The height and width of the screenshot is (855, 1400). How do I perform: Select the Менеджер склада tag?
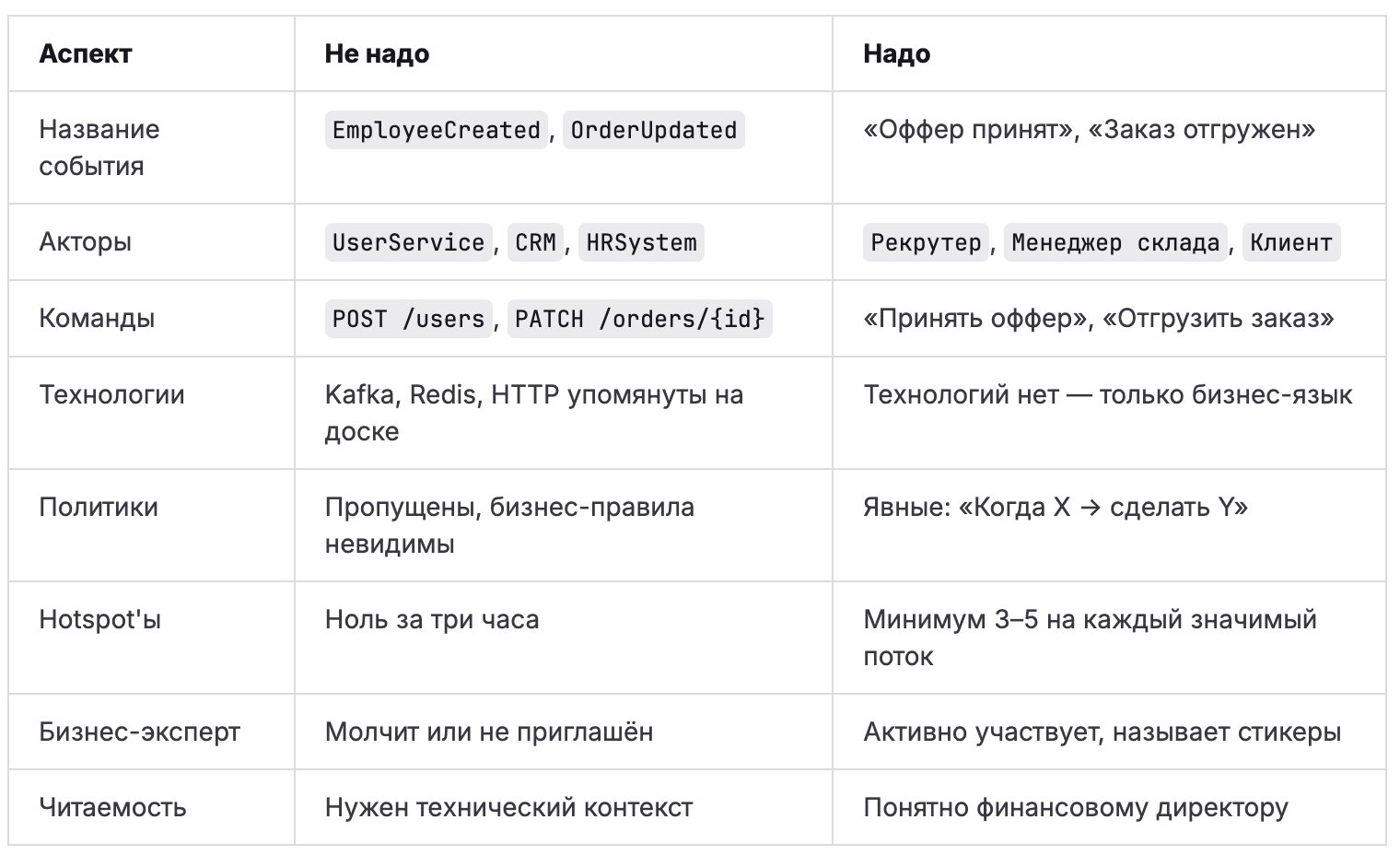[1114, 242]
